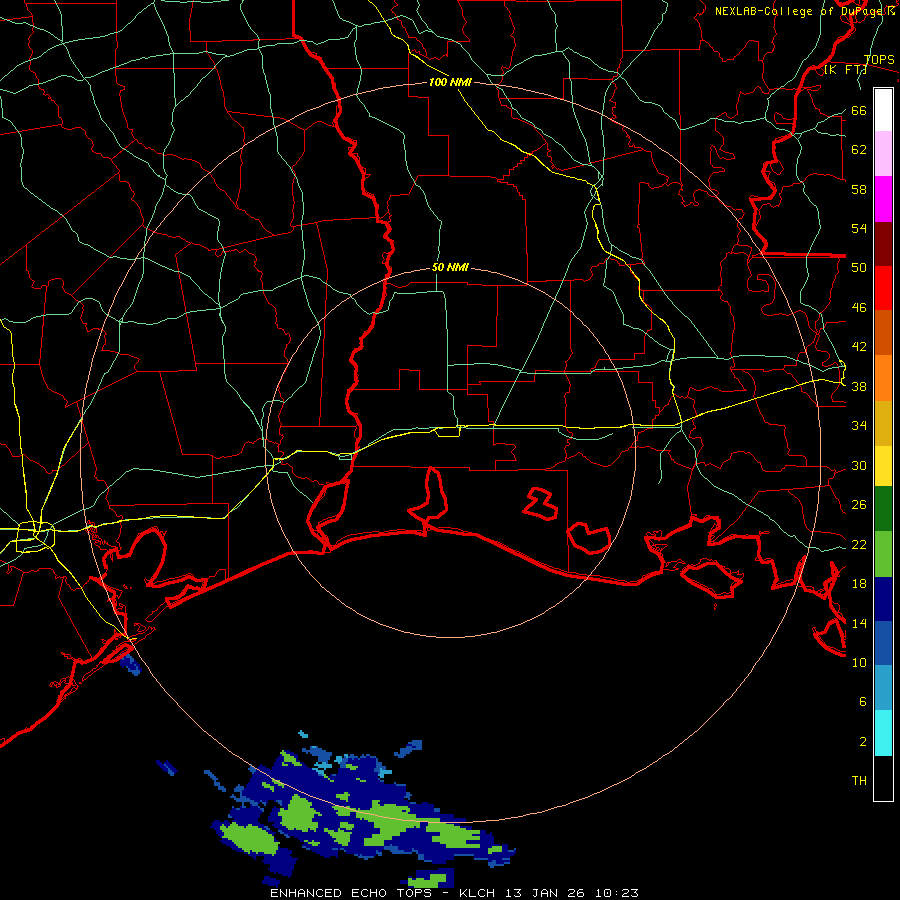The width and height of the screenshot is (900, 900).
Task: Click legend value 38
Action: [x=859, y=386]
